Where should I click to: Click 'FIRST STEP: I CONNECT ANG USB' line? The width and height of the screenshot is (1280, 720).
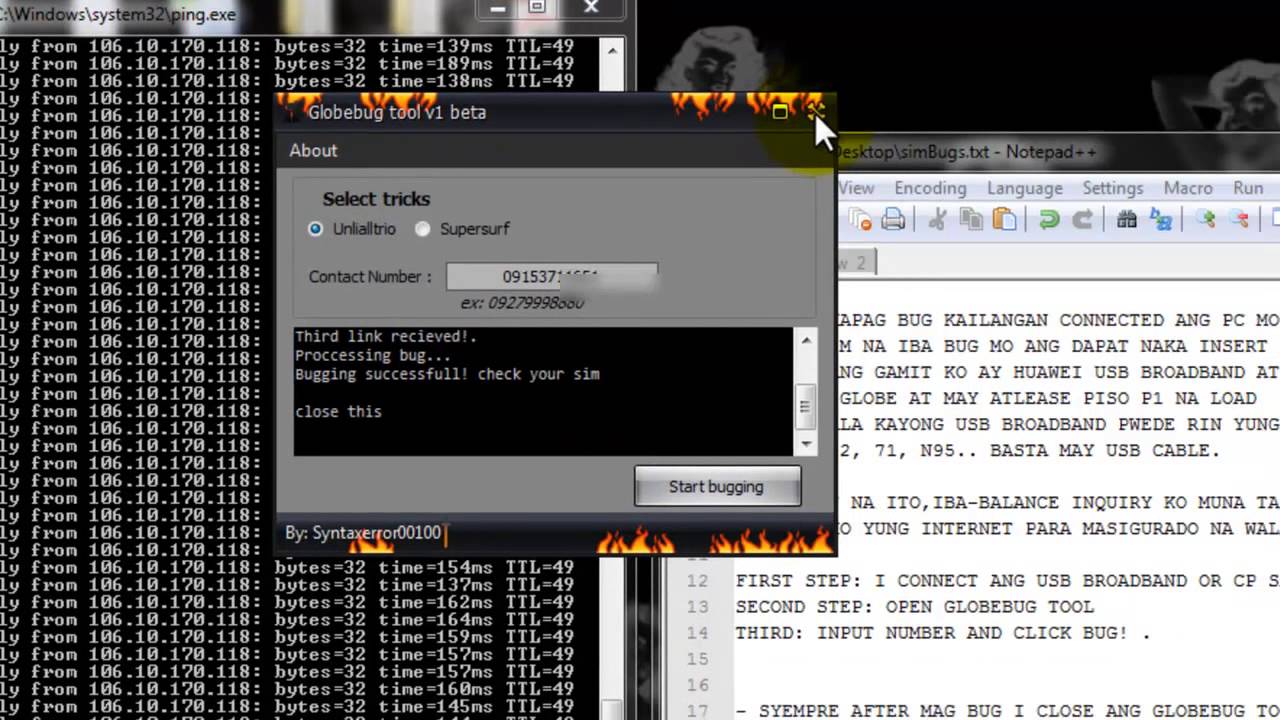1007,580
